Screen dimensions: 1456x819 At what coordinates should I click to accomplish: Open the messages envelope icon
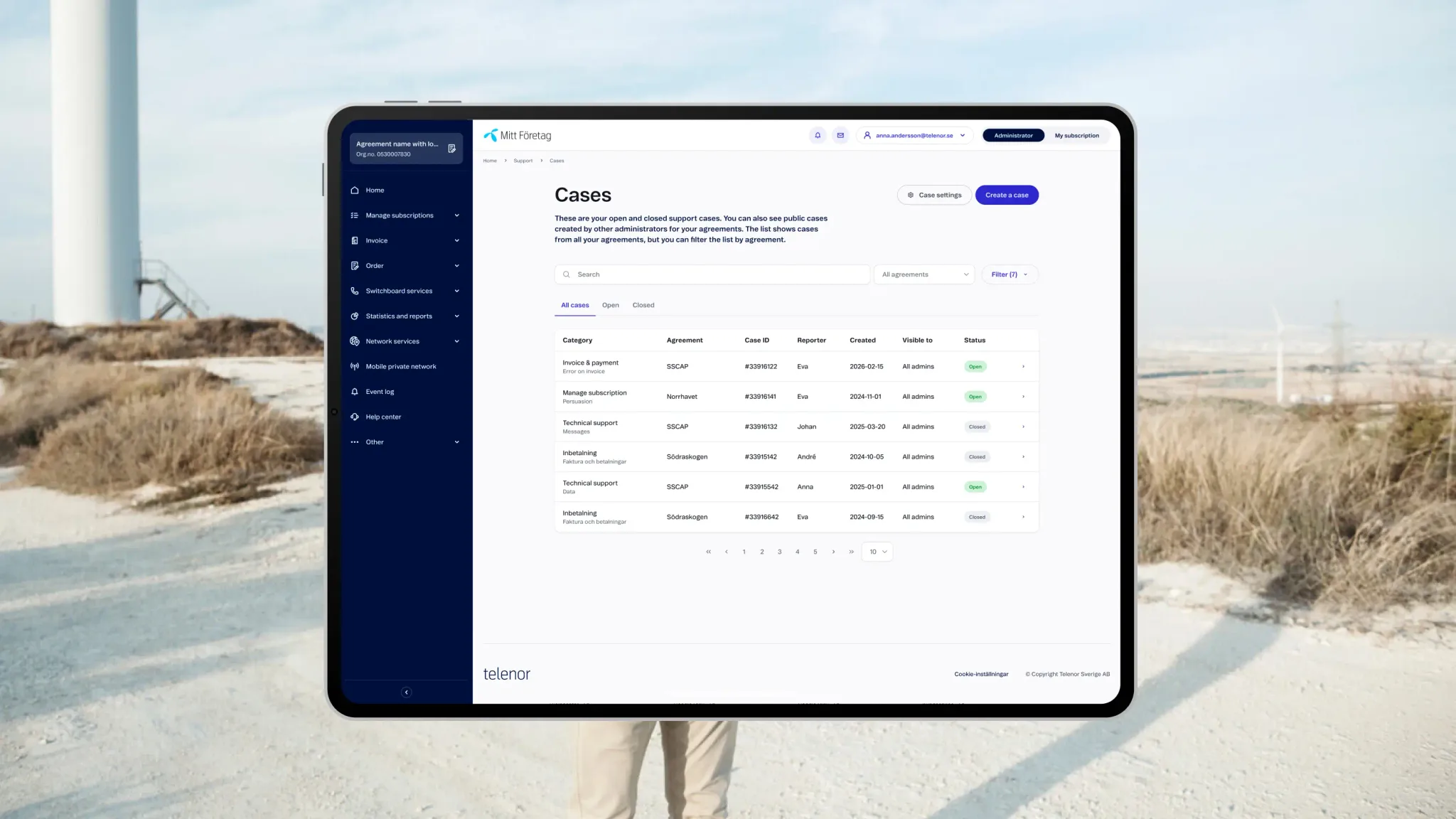tap(840, 135)
